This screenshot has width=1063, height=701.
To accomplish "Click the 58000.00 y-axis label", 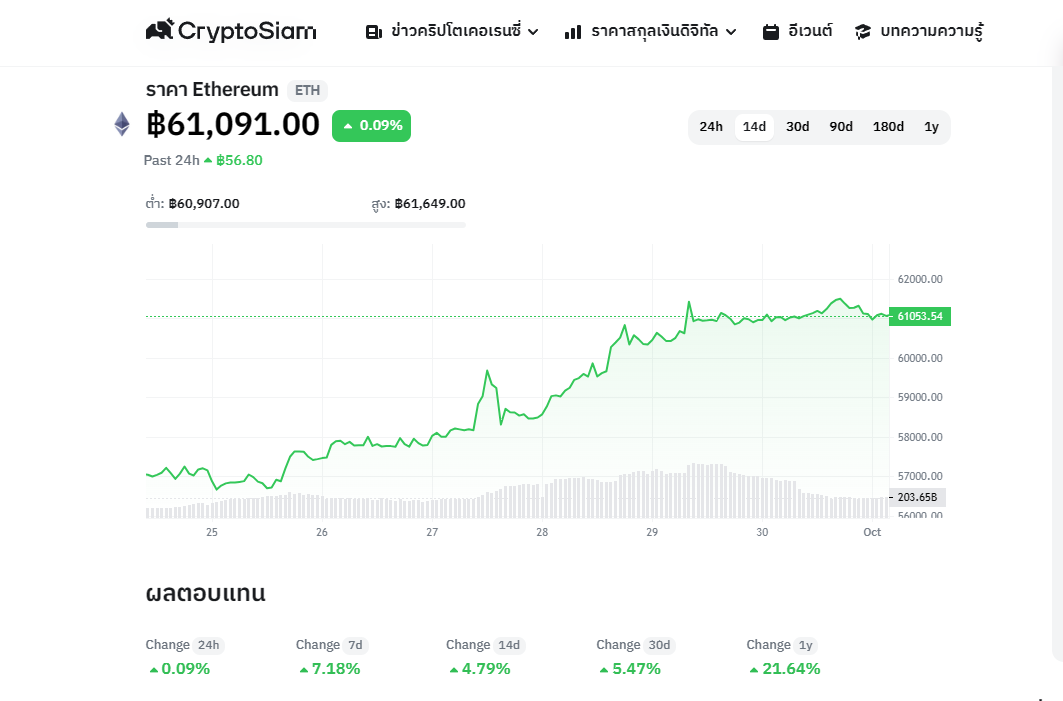I will (920, 437).
